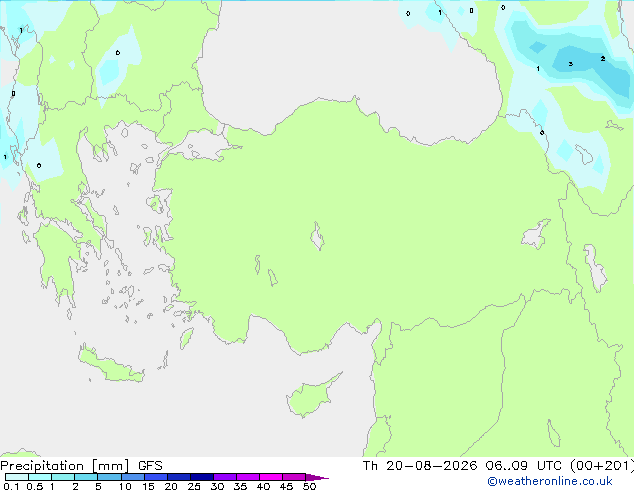The width and height of the screenshot is (634, 490).
Task: Click the purple legend swatch between 30 and 35
Action: click(225, 477)
